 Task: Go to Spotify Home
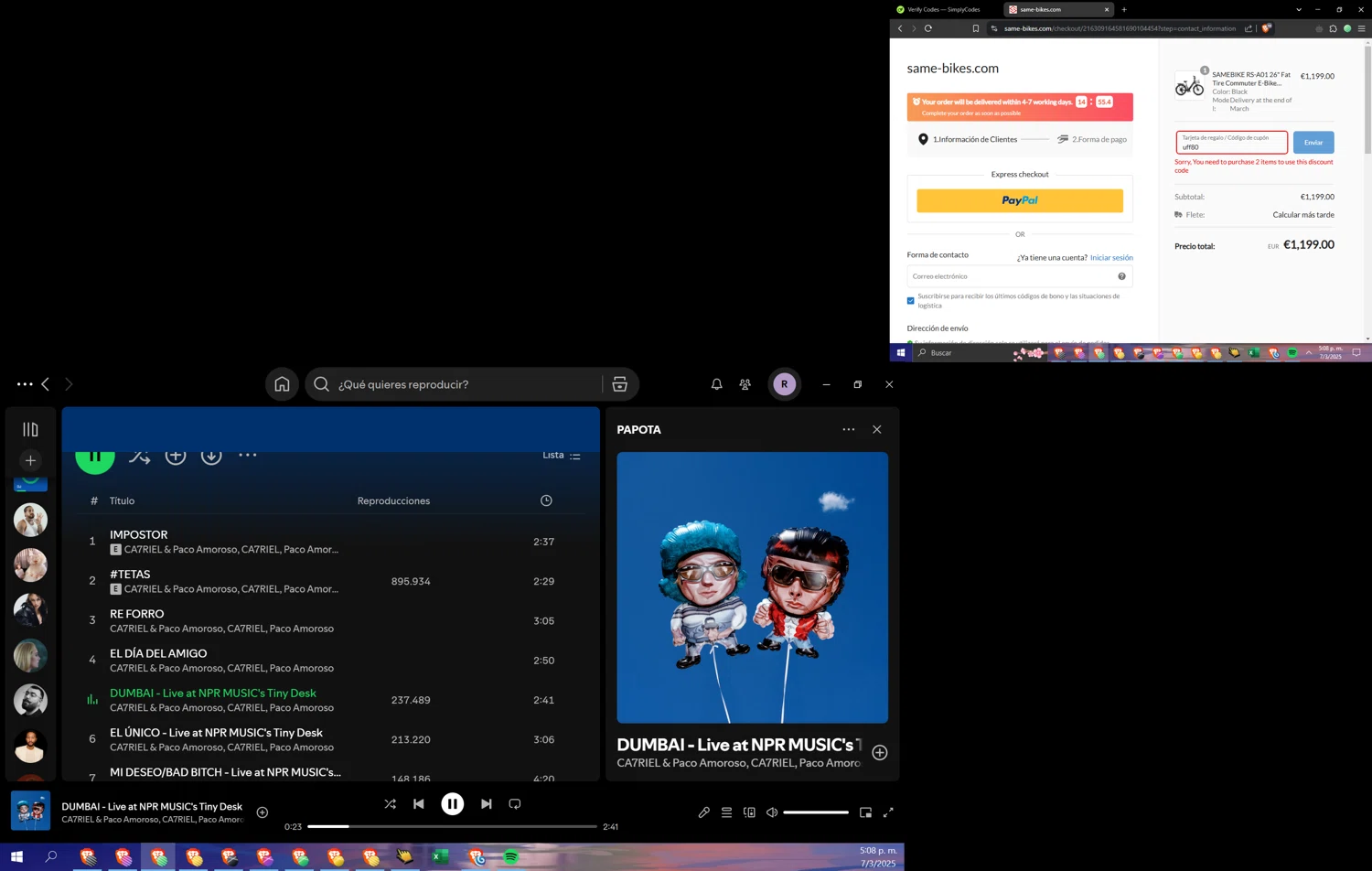[282, 384]
